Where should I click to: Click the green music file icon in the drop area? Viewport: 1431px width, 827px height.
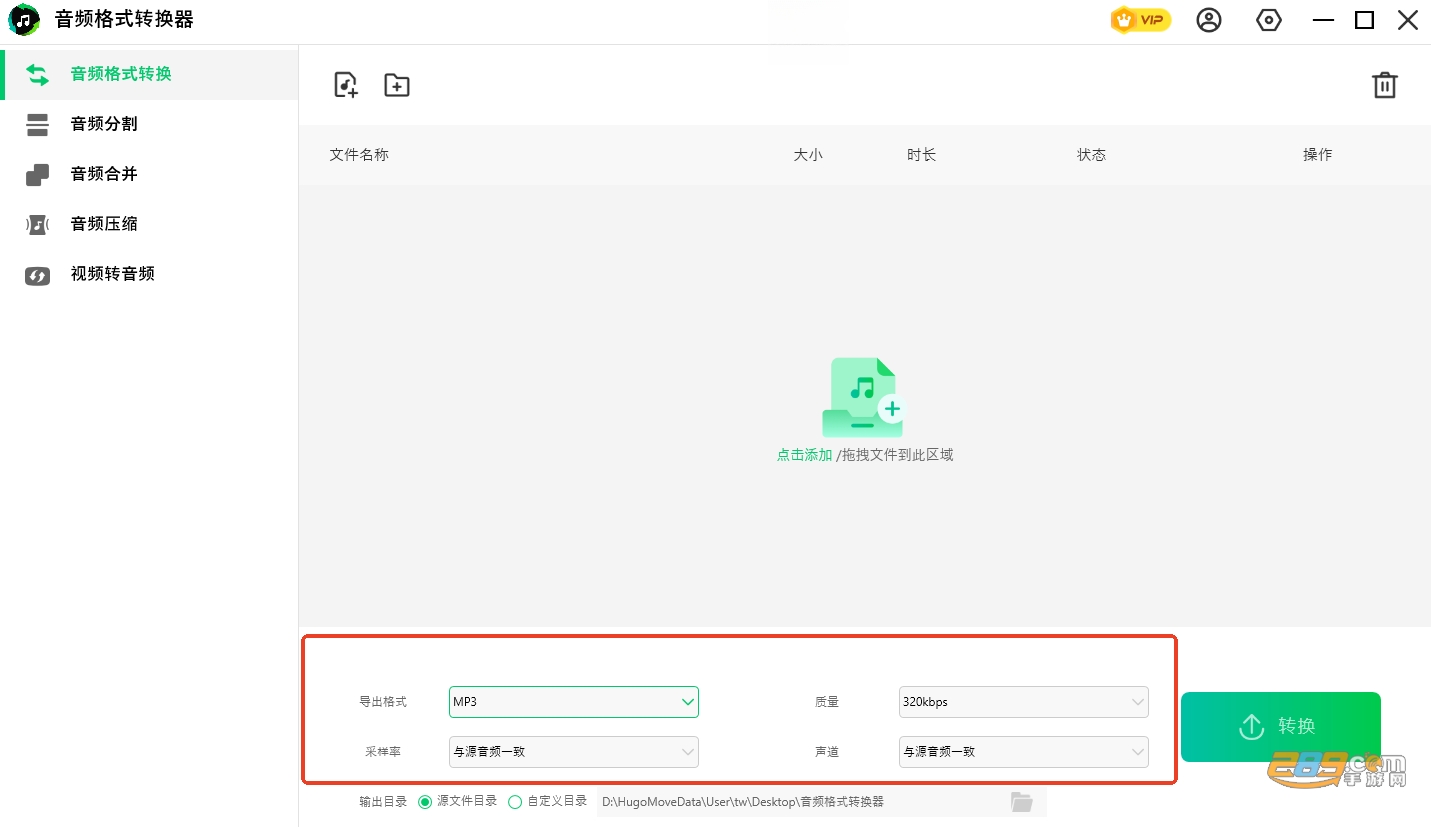[863, 397]
